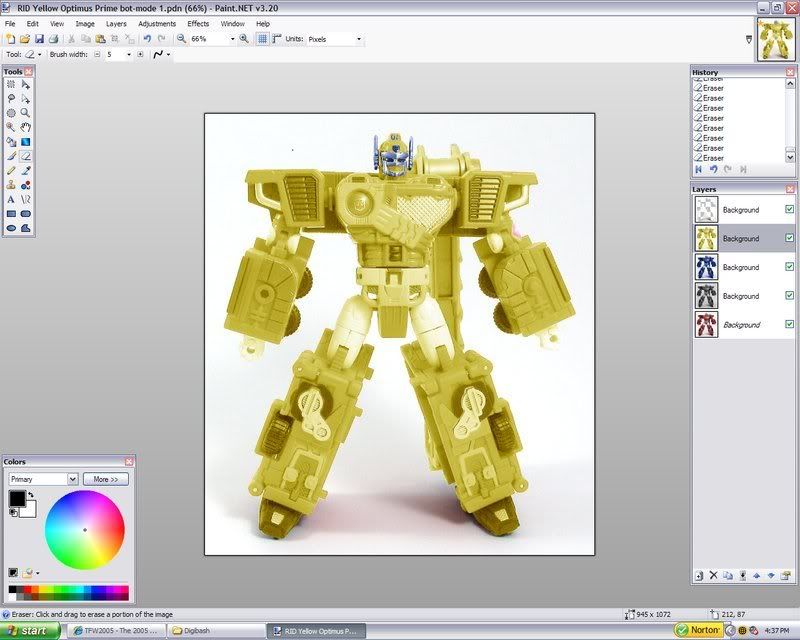Click the Open file icon
This screenshot has width=800, height=640.
tap(25, 39)
